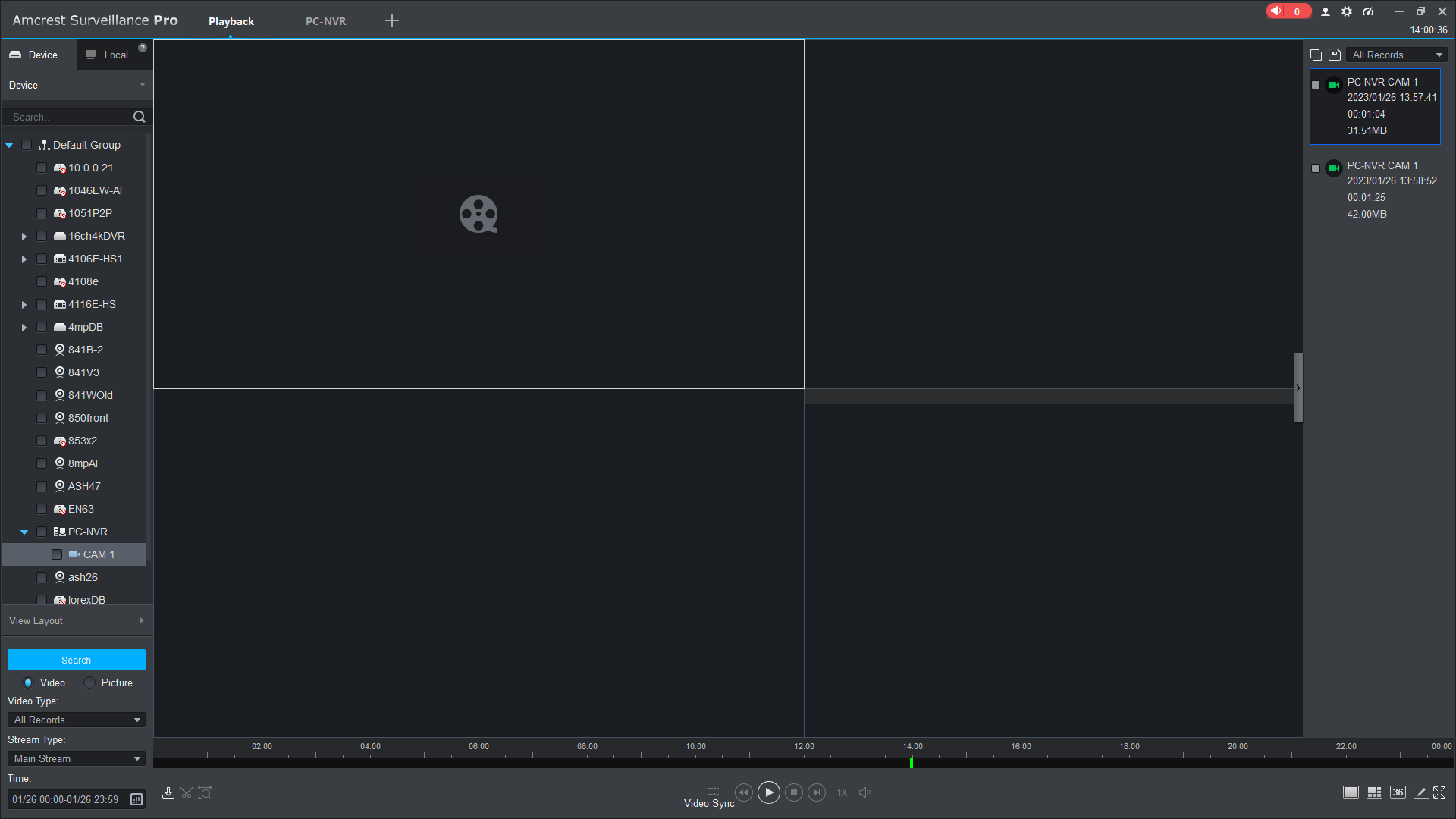Expand the 4mpDB device node
This screenshot has width=1456, height=819.
(24, 328)
